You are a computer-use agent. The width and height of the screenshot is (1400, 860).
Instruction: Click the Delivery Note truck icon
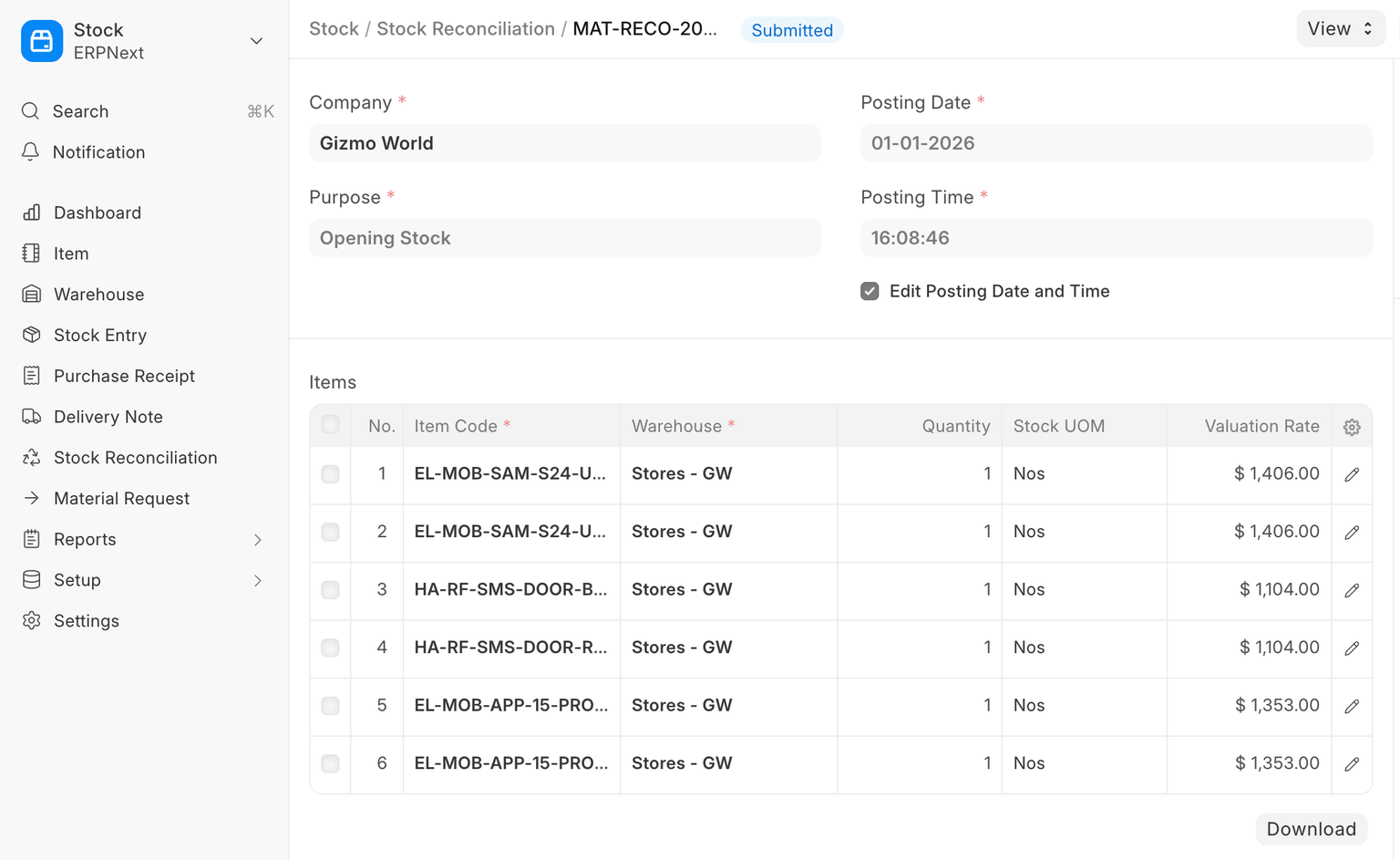(x=32, y=417)
